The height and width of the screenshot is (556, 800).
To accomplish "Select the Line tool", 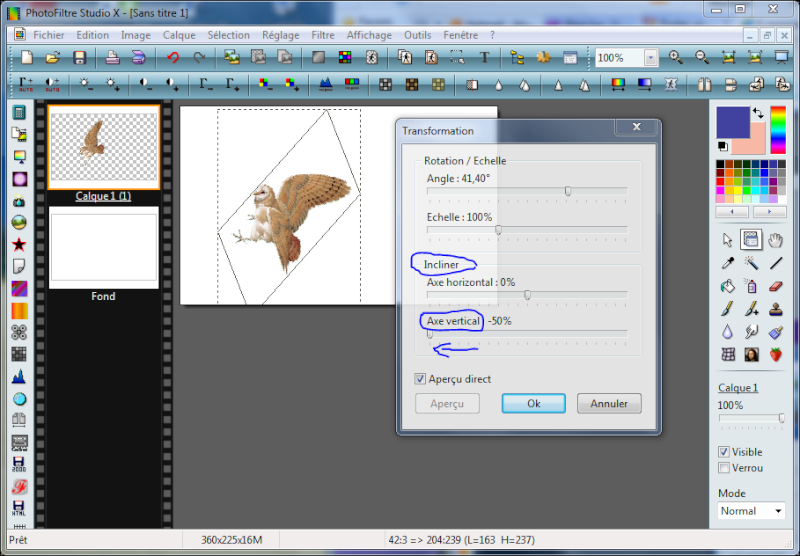I will pyautogui.click(x=776, y=263).
